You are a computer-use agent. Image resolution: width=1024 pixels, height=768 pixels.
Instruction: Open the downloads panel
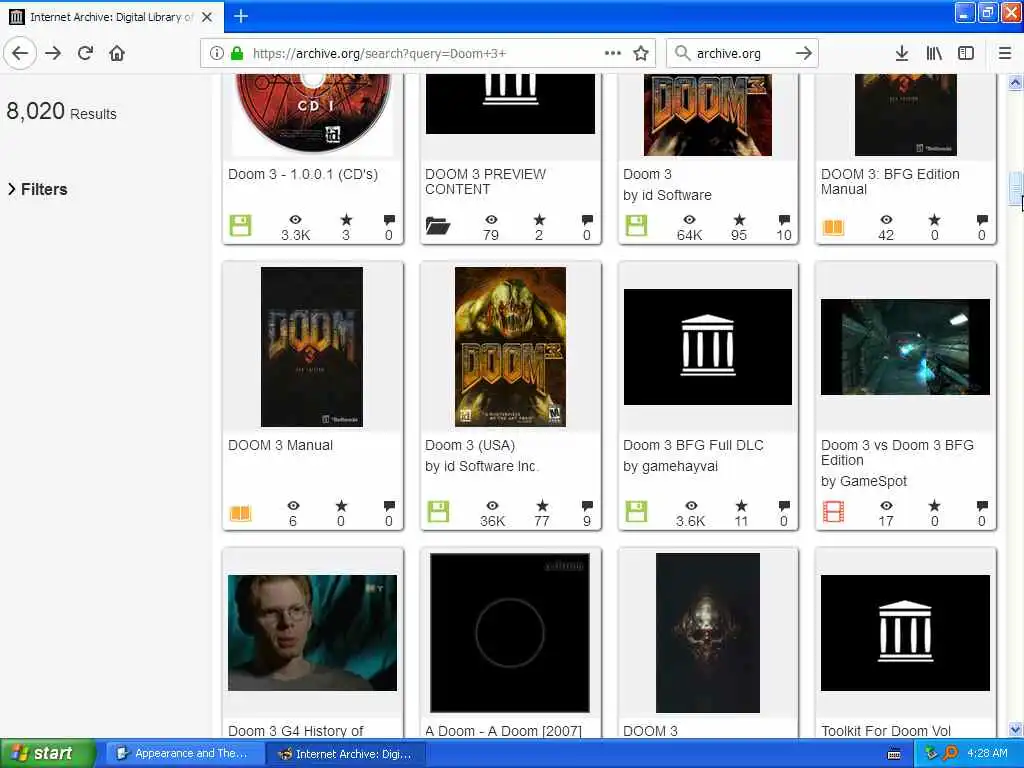point(901,53)
